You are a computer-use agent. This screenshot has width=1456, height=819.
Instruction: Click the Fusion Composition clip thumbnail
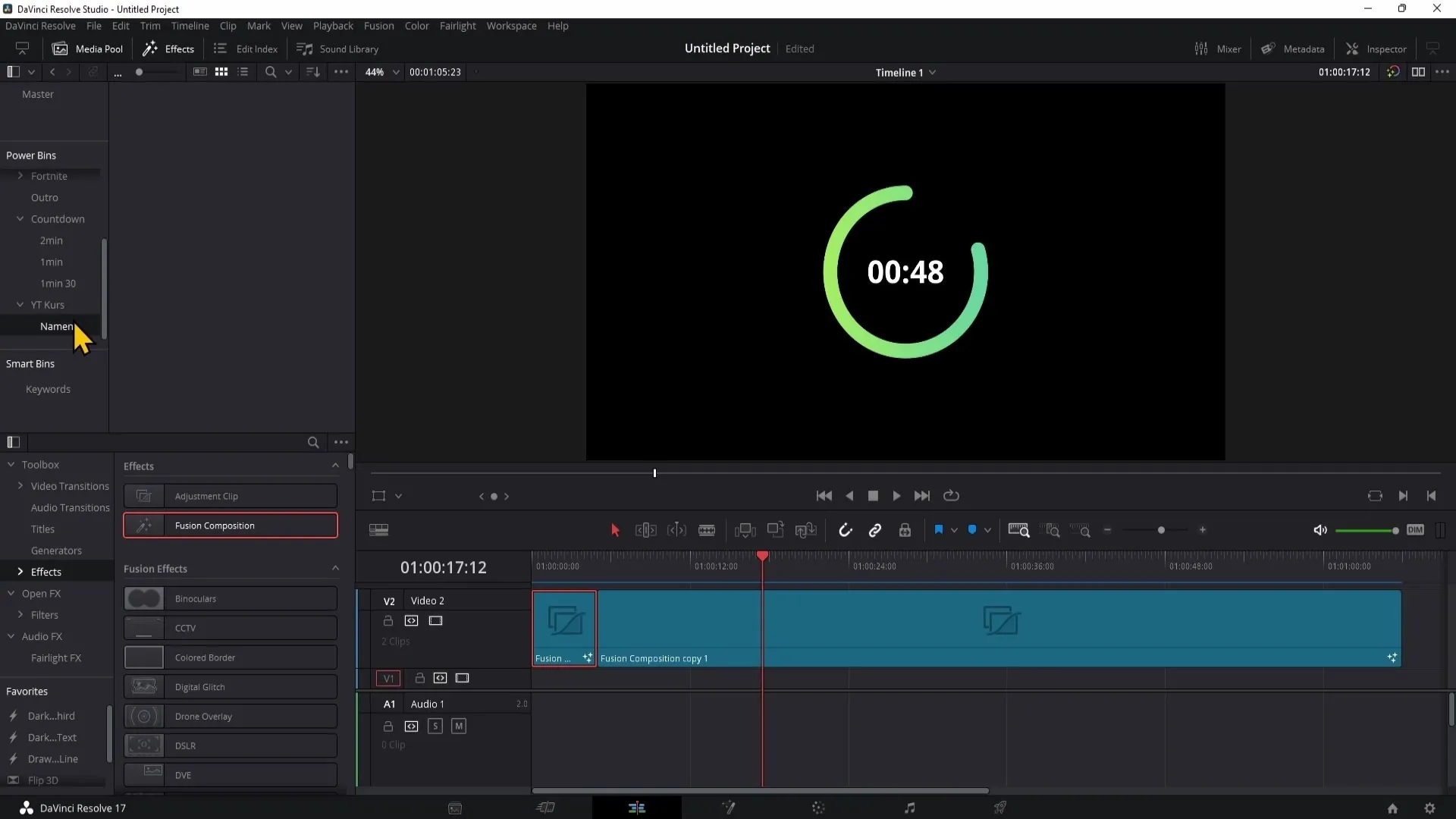(x=564, y=622)
